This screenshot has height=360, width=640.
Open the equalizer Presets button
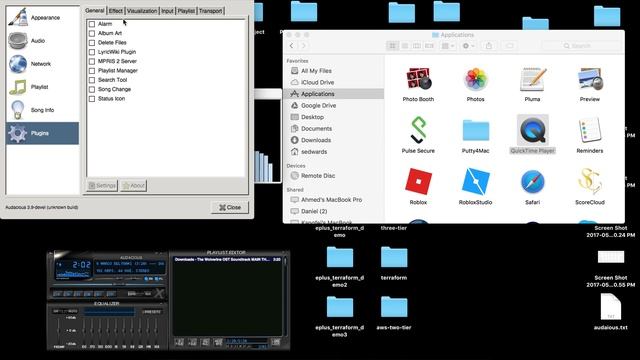(x=151, y=312)
